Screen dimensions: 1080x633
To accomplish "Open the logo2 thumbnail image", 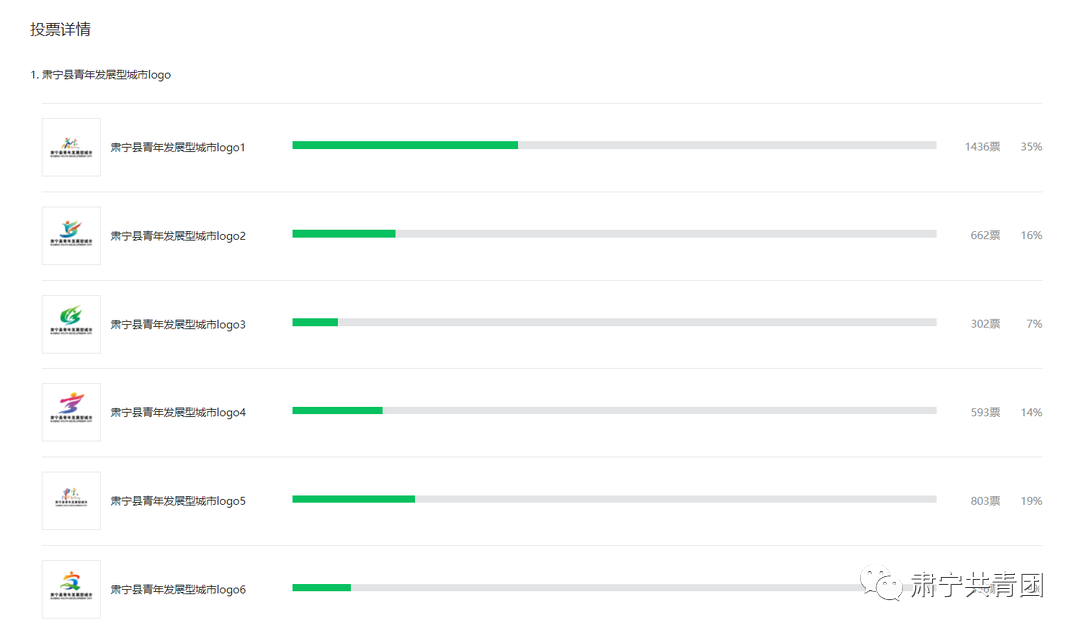I will point(71,236).
